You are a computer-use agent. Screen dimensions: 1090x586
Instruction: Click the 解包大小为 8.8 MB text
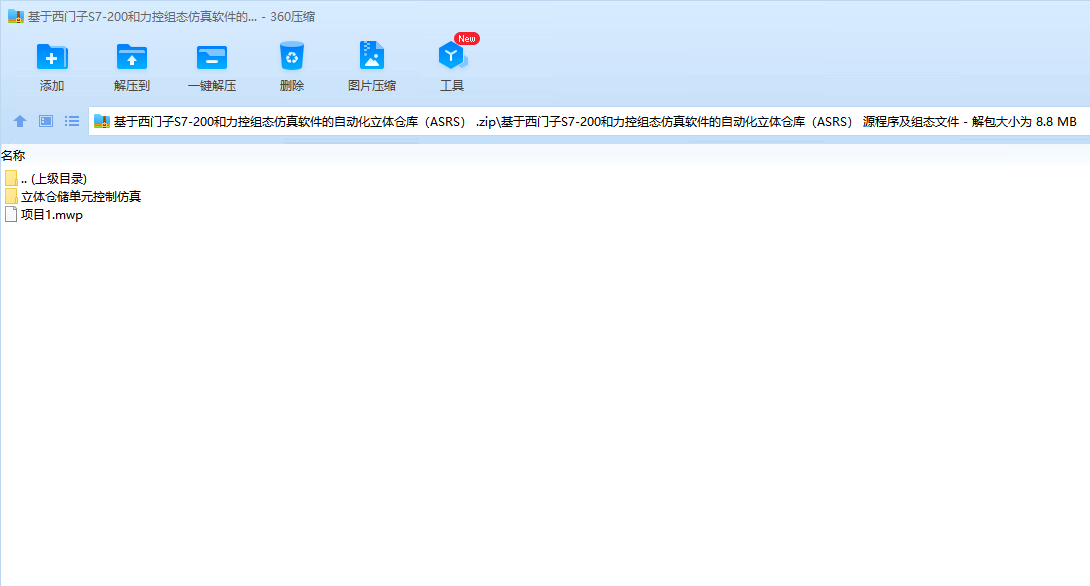[x=1024, y=122]
